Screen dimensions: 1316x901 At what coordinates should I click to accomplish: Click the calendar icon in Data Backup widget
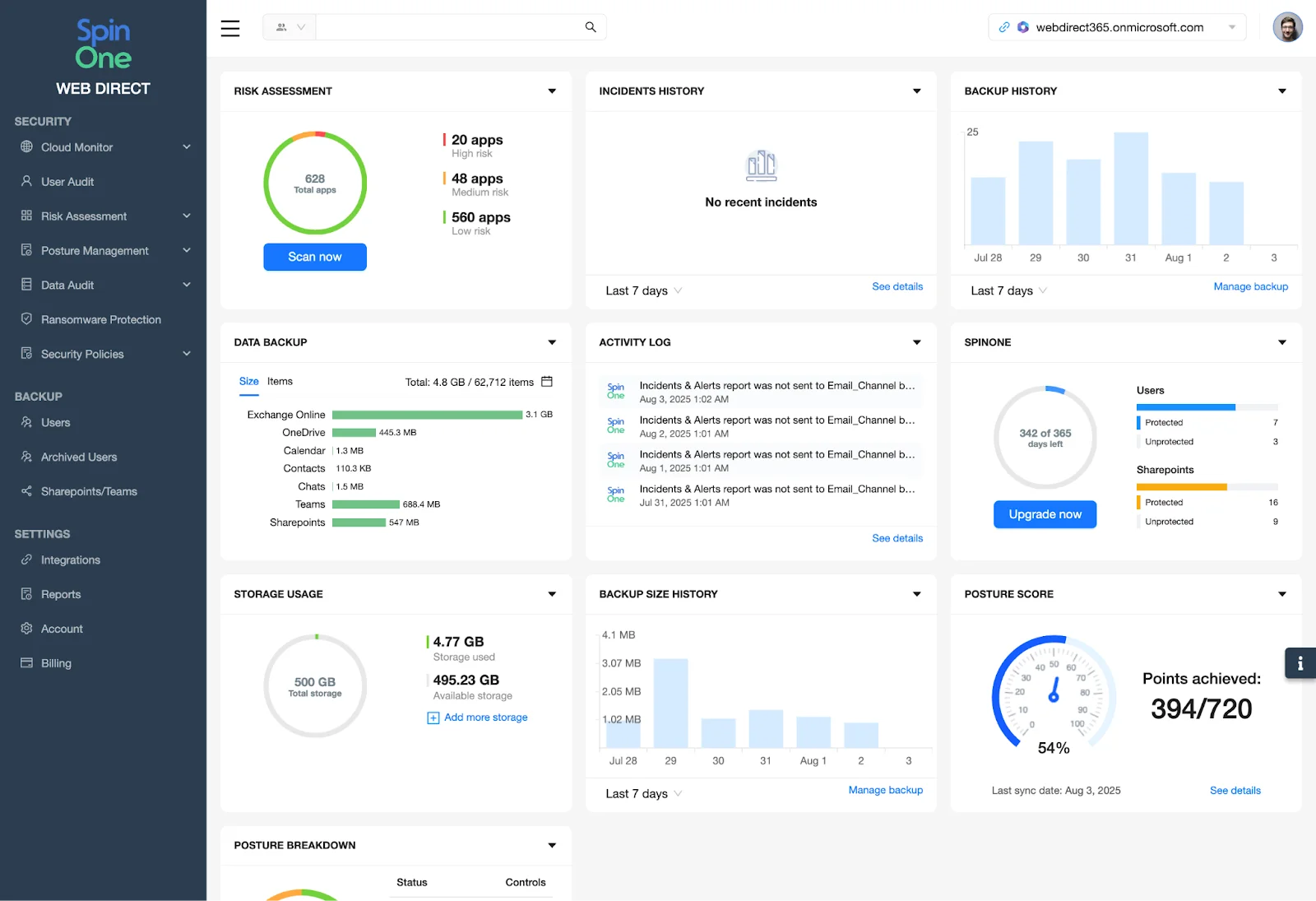pos(546,382)
